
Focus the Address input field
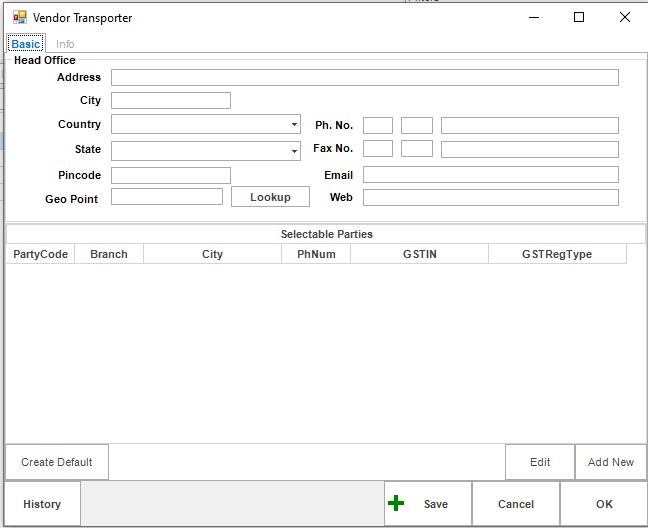pyautogui.click(x=364, y=78)
